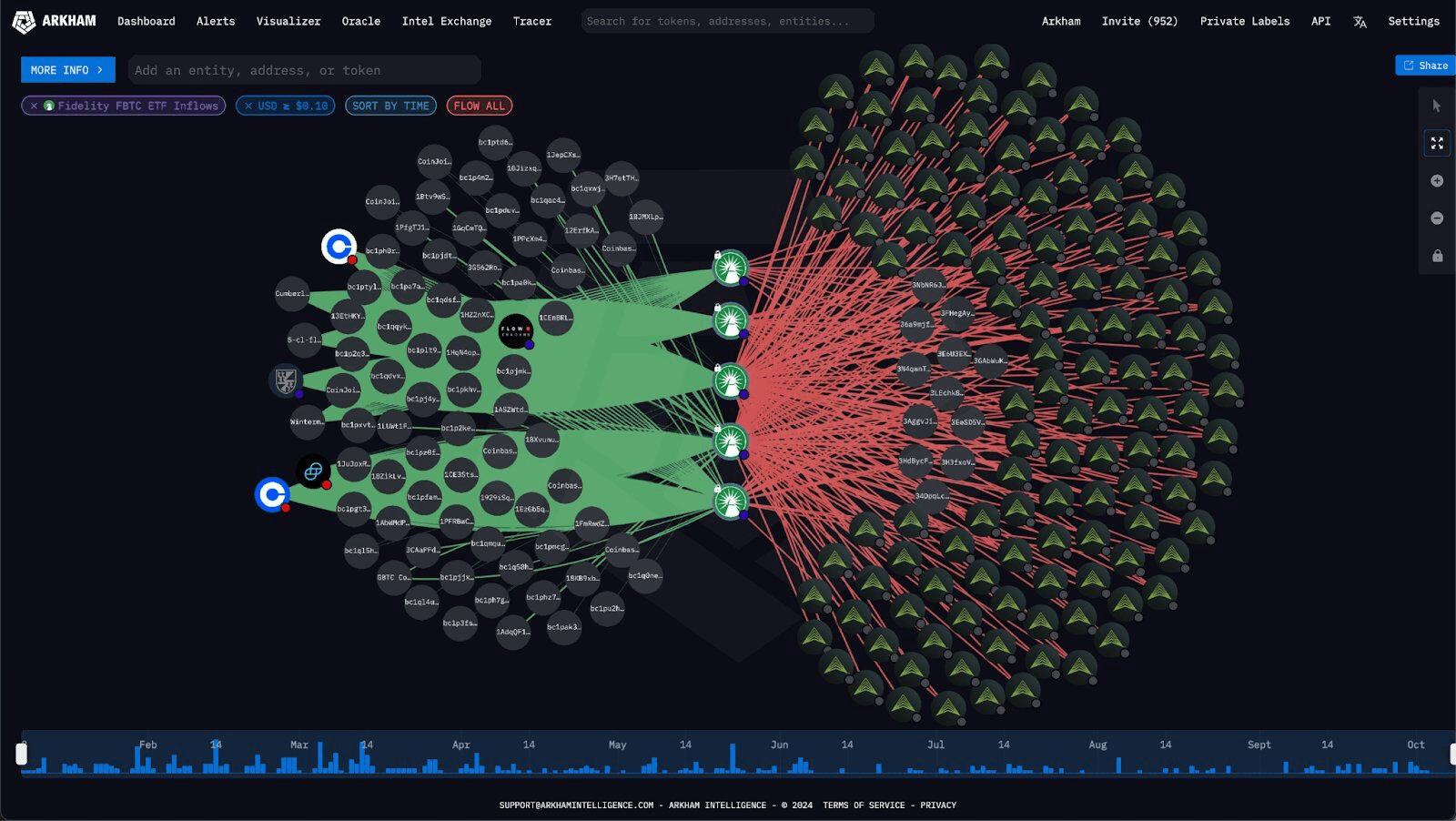The height and width of the screenshot is (821, 1456).
Task: Toggle fullscreen fit-to-view icon
Action: click(x=1437, y=143)
